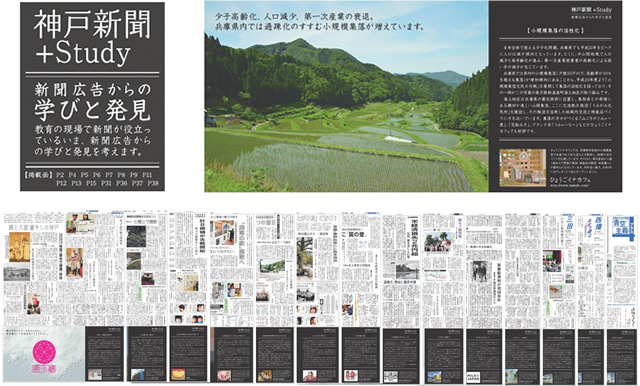Click the MILK JAPAN logo
640x386 pixels.
473,377
